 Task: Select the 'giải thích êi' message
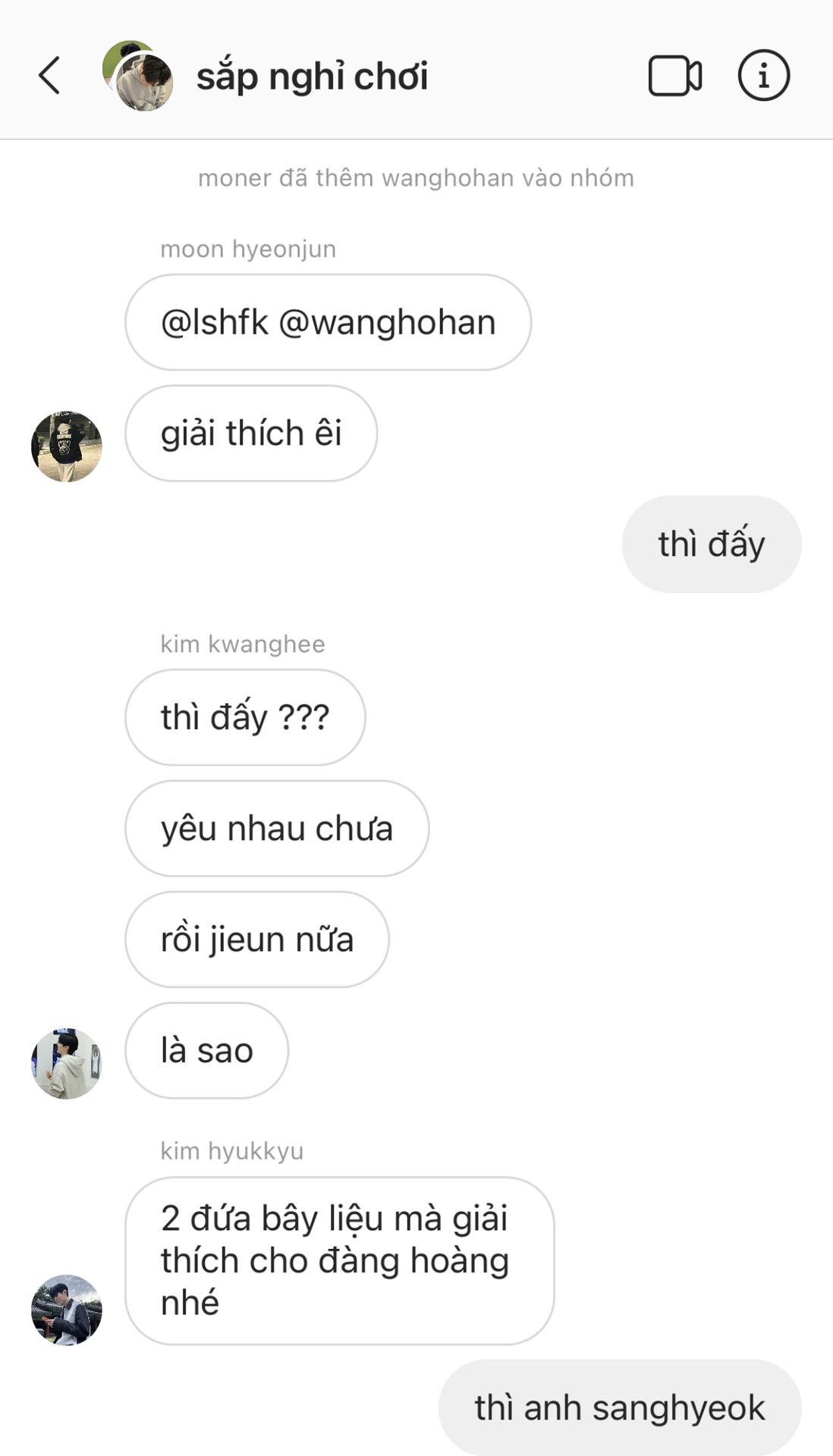[x=251, y=433]
